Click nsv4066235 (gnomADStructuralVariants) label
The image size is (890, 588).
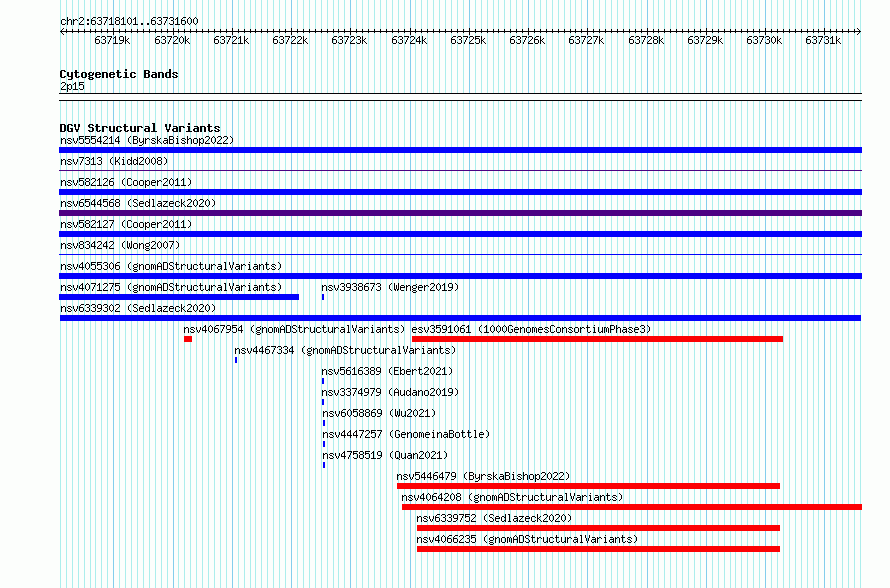click(x=527, y=539)
